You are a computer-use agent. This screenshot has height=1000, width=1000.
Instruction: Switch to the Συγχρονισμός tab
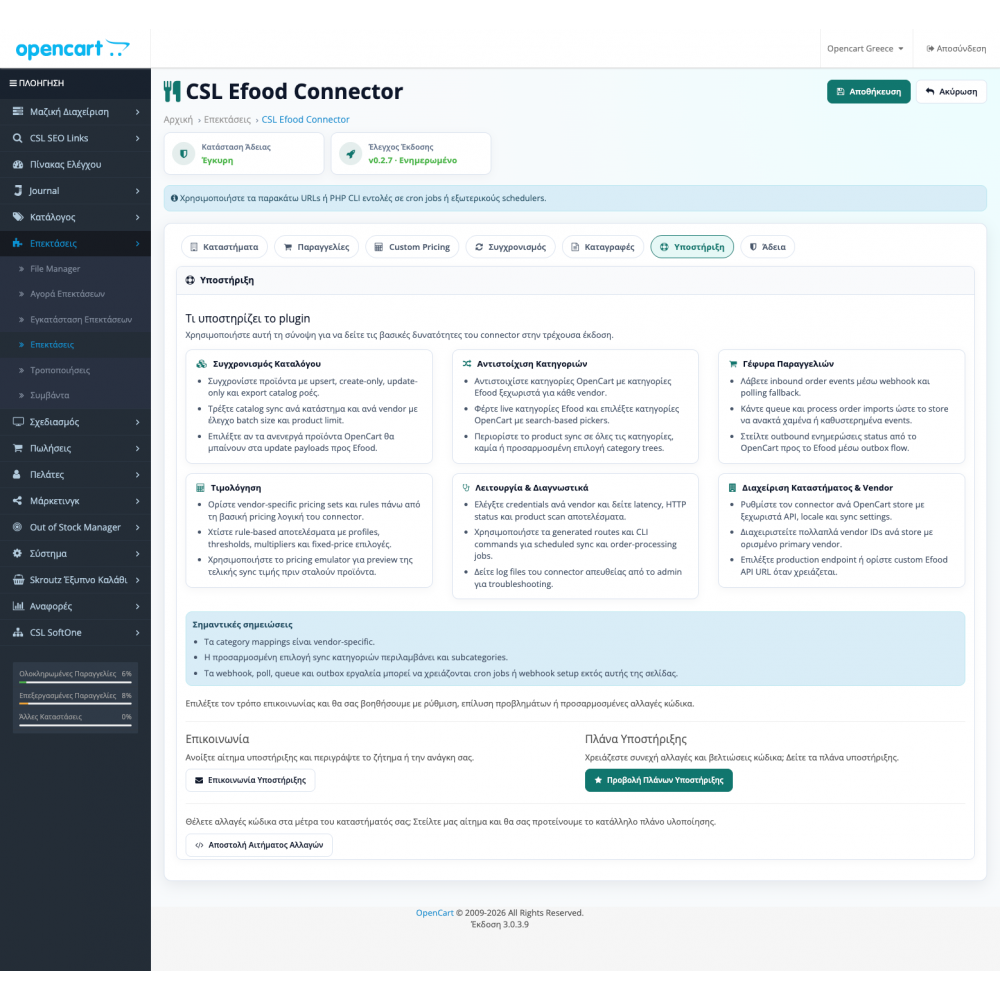[x=510, y=247]
